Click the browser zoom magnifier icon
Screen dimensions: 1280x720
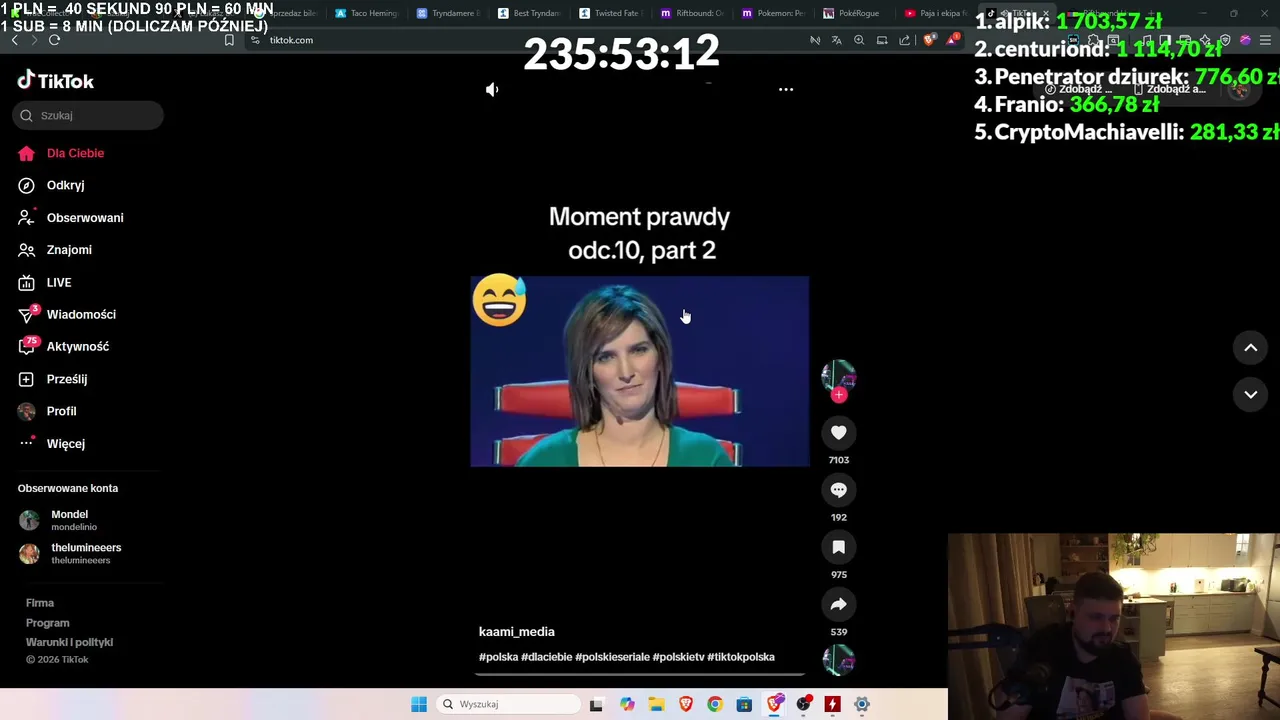click(859, 40)
